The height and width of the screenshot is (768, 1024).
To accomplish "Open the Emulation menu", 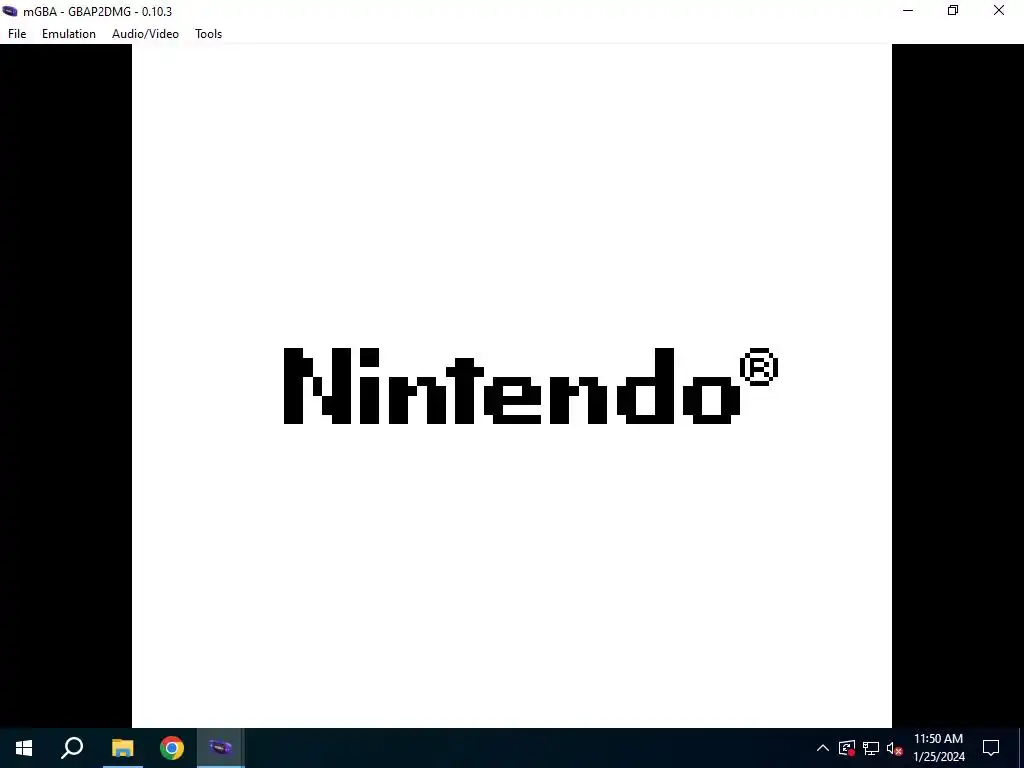I will click(69, 34).
